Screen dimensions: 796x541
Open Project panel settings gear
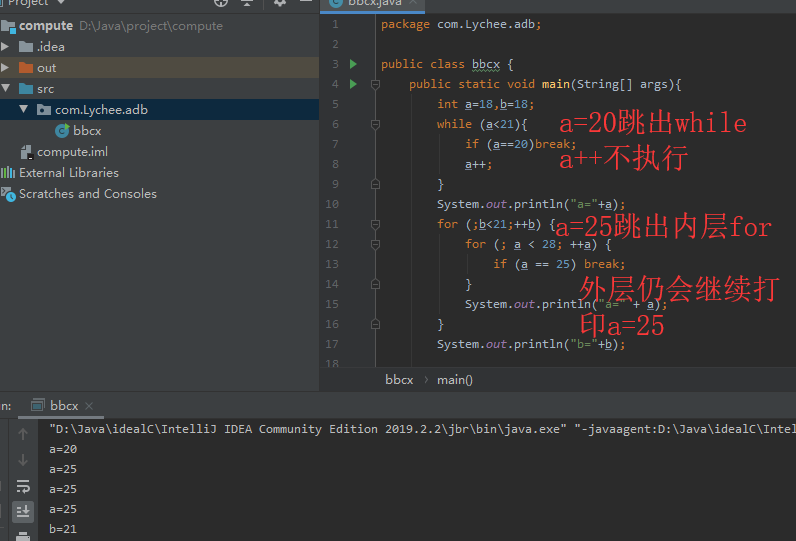[280, 3]
